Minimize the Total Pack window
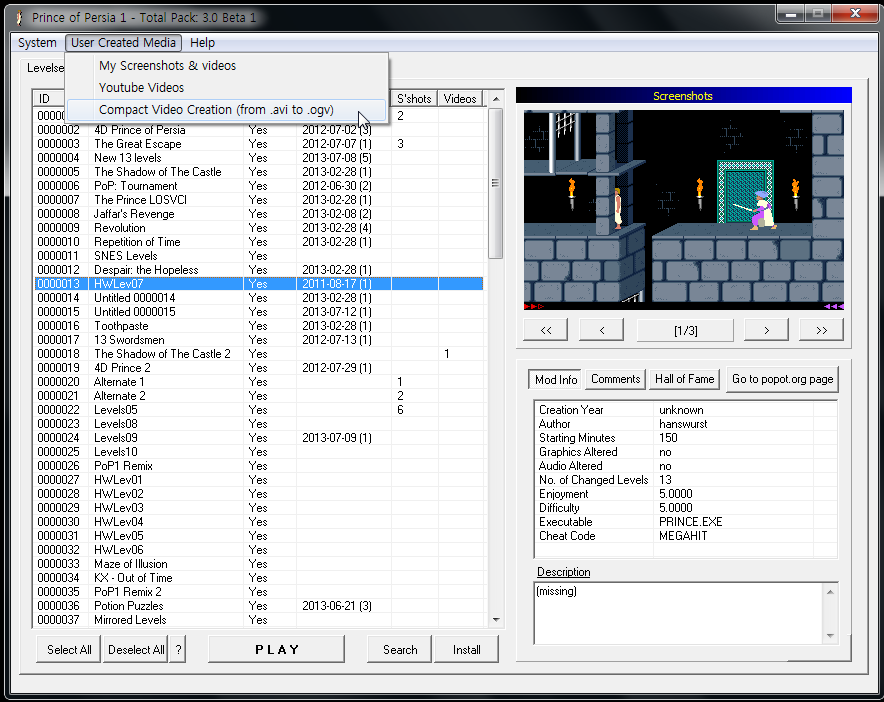The height and width of the screenshot is (702, 884). tap(791, 14)
